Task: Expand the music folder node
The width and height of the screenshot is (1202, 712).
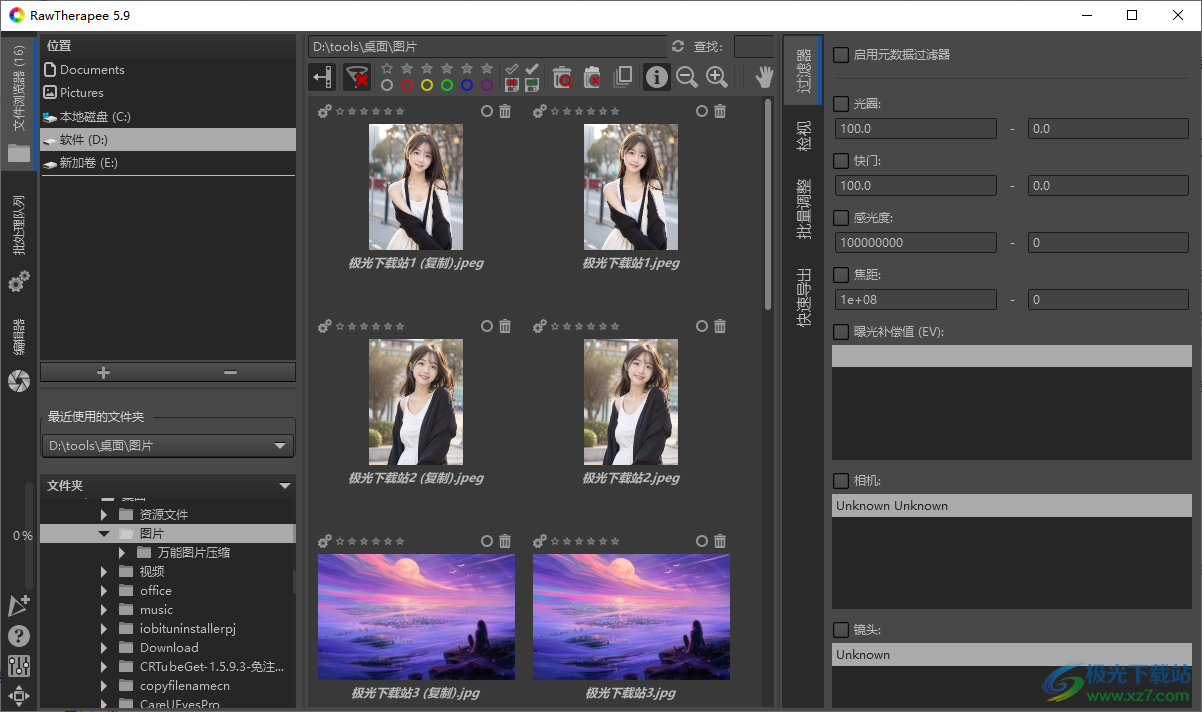Action: pos(104,610)
